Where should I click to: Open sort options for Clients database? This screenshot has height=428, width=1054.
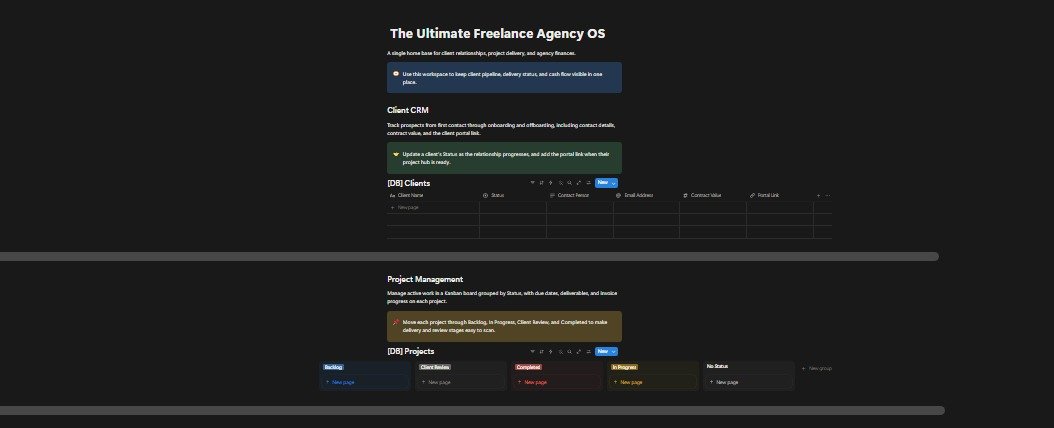(542, 183)
